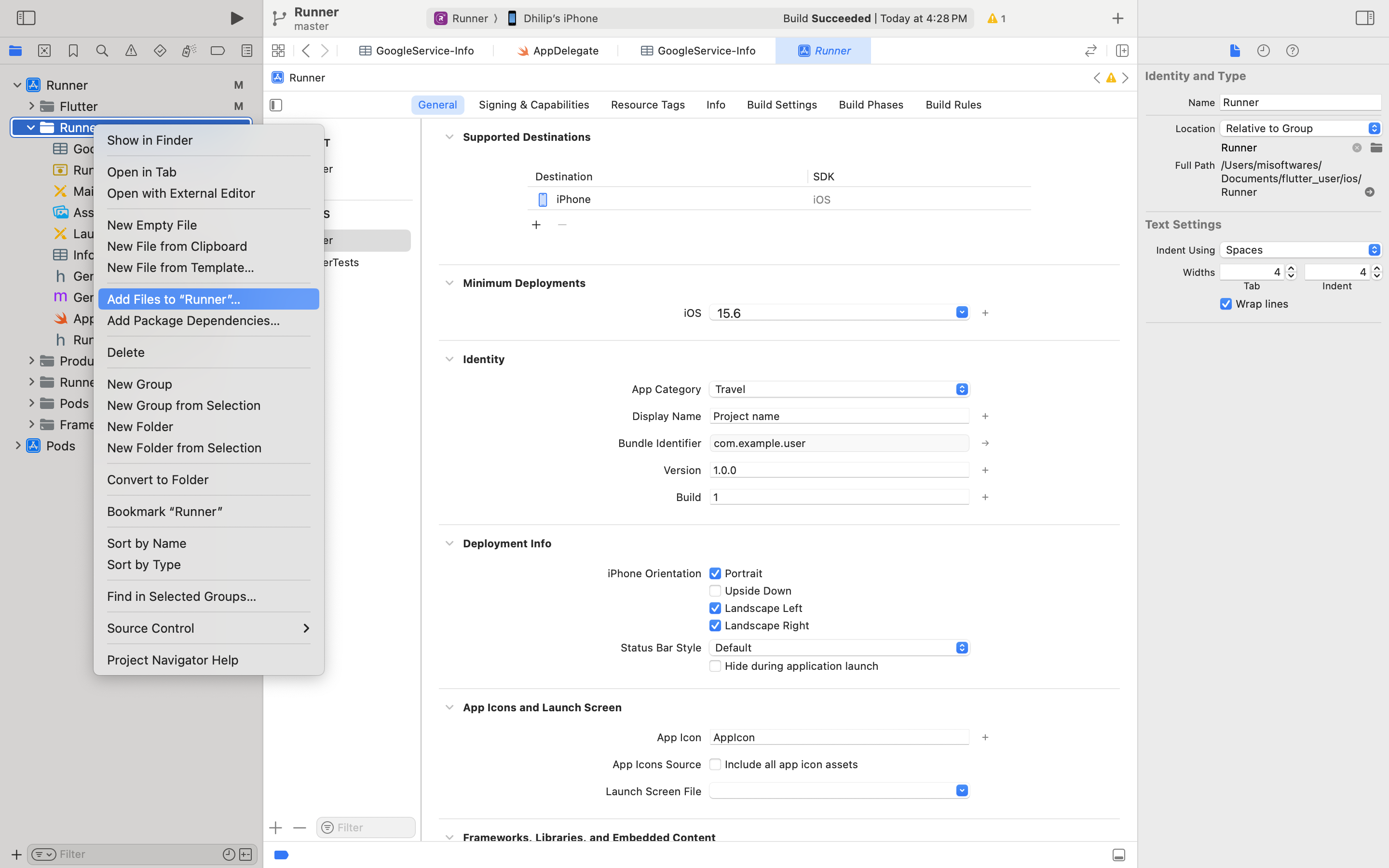Open the Find navigator magnifier icon
The image size is (1389, 868).
[102, 51]
